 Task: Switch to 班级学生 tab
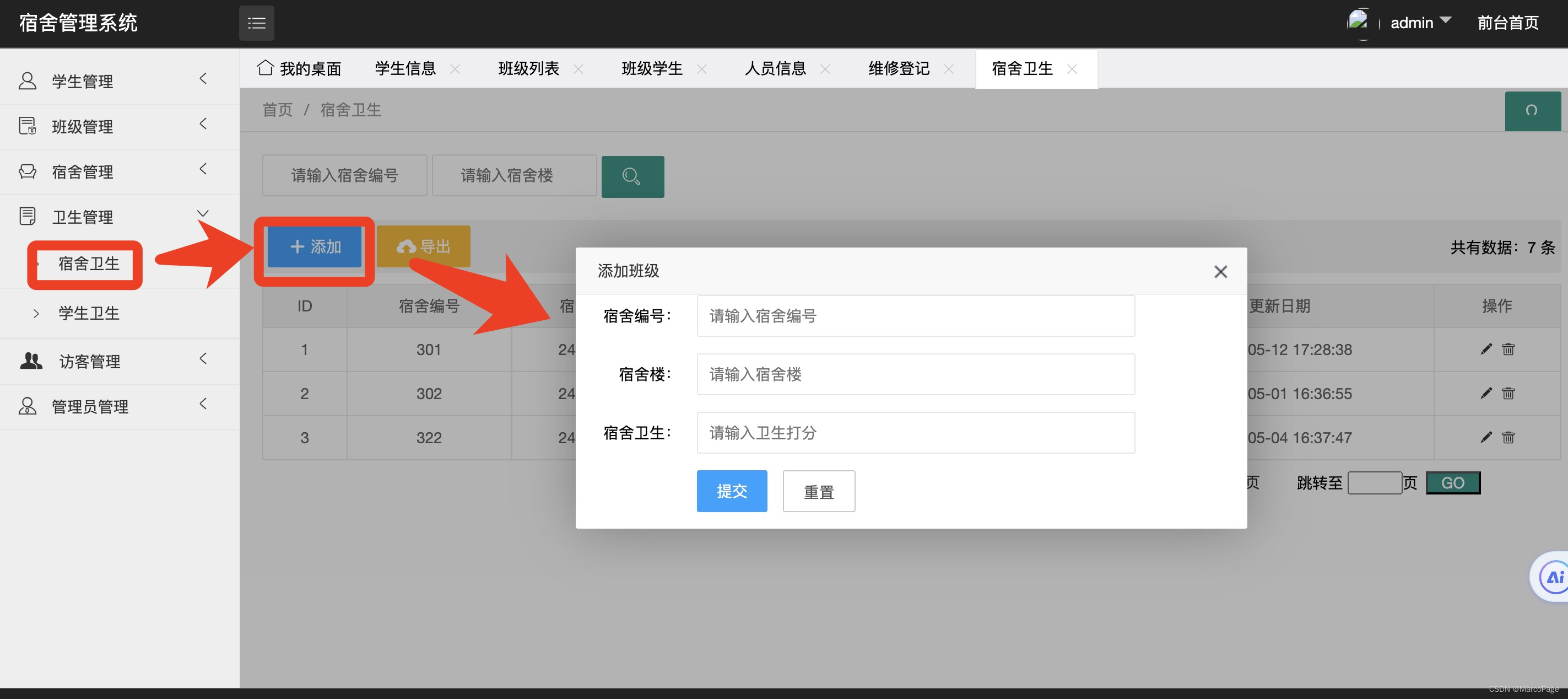pos(652,69)
